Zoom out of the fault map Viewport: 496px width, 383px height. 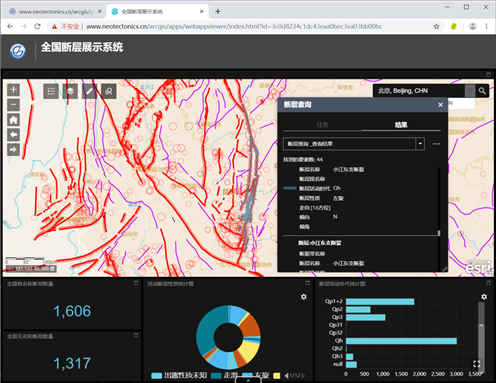click(13, 105)
